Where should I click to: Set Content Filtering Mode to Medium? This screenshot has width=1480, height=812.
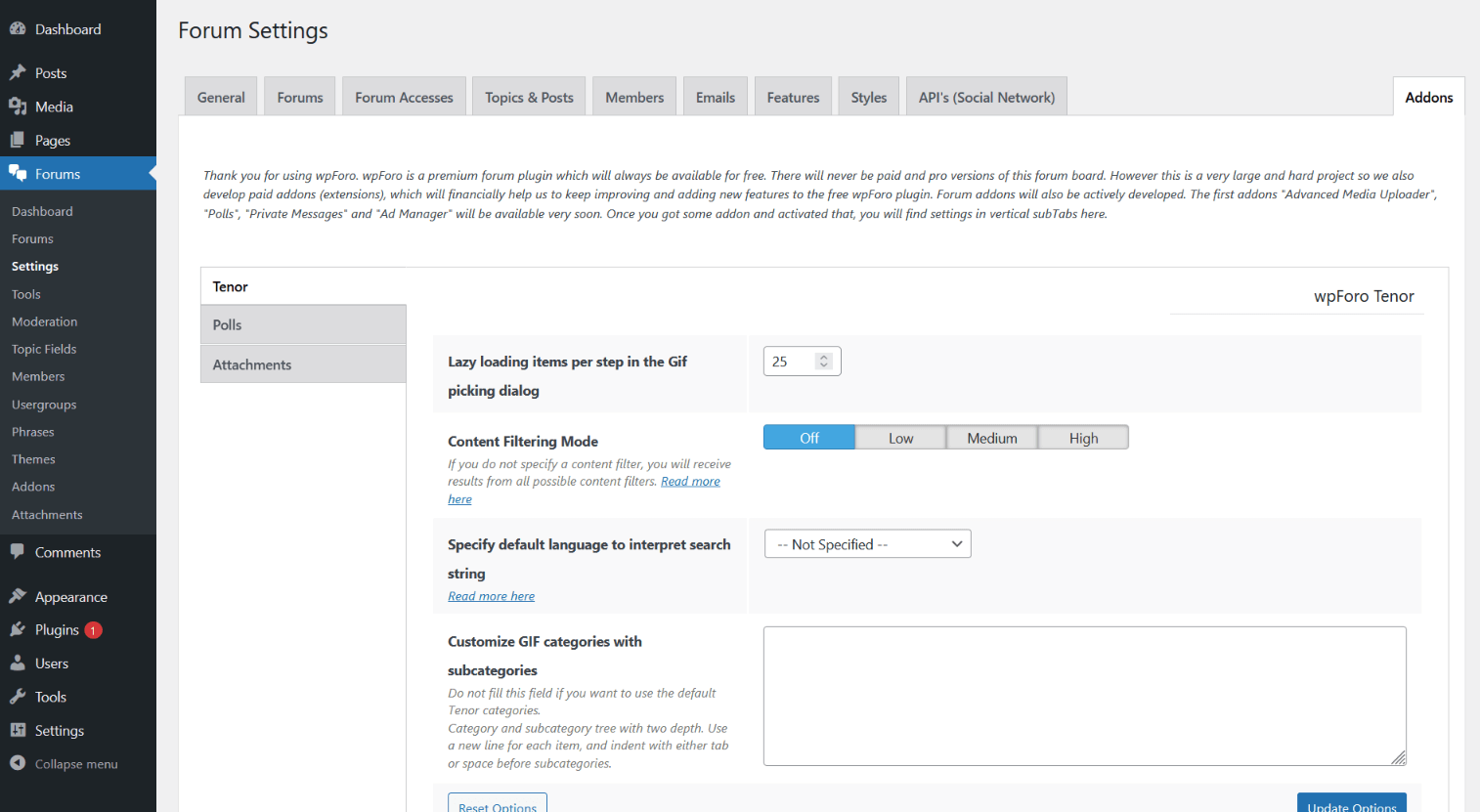point(992,438)
